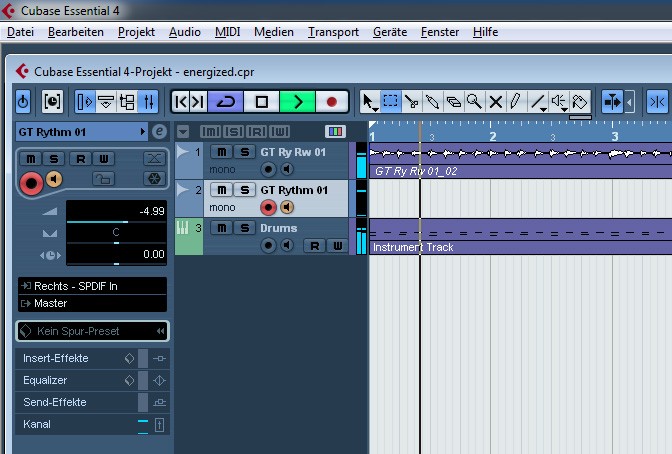This screenshot has width=672, height=454.
Task: Select the Draw pencil tool
Action: coord(516,102)
